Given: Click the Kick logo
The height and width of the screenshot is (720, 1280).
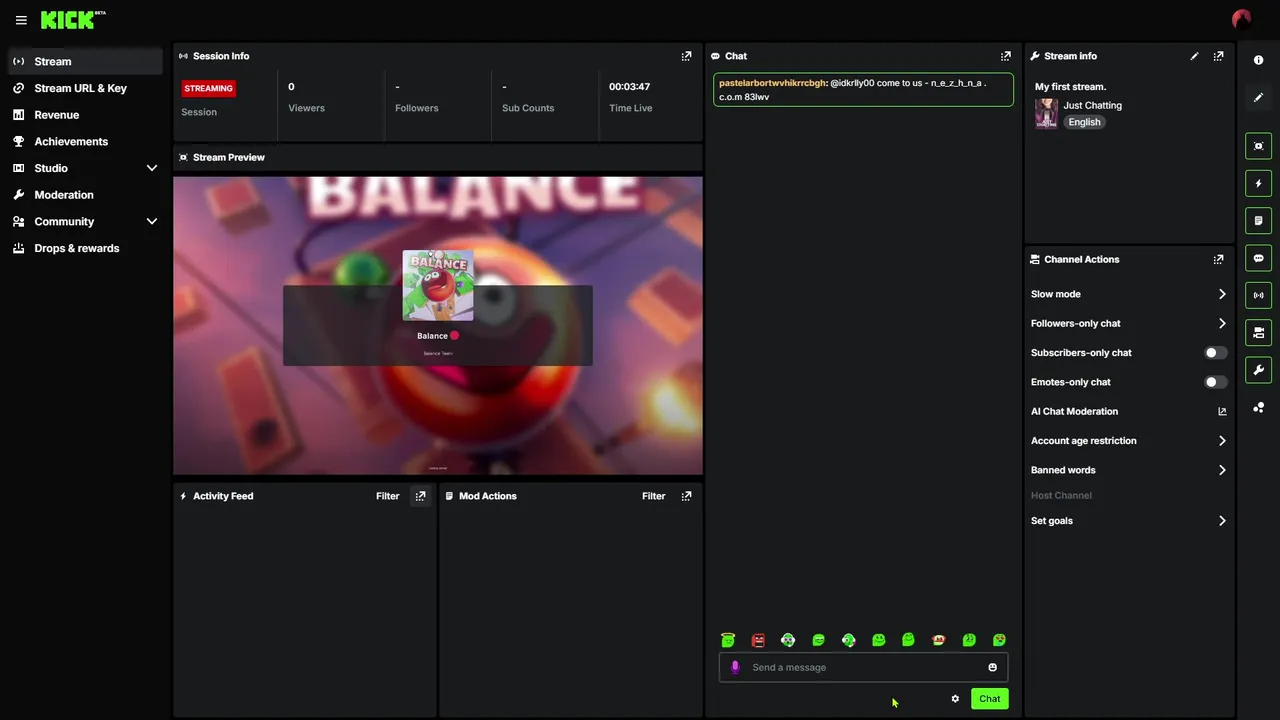Looking at the screenshot, I should [x=72, y=19].
